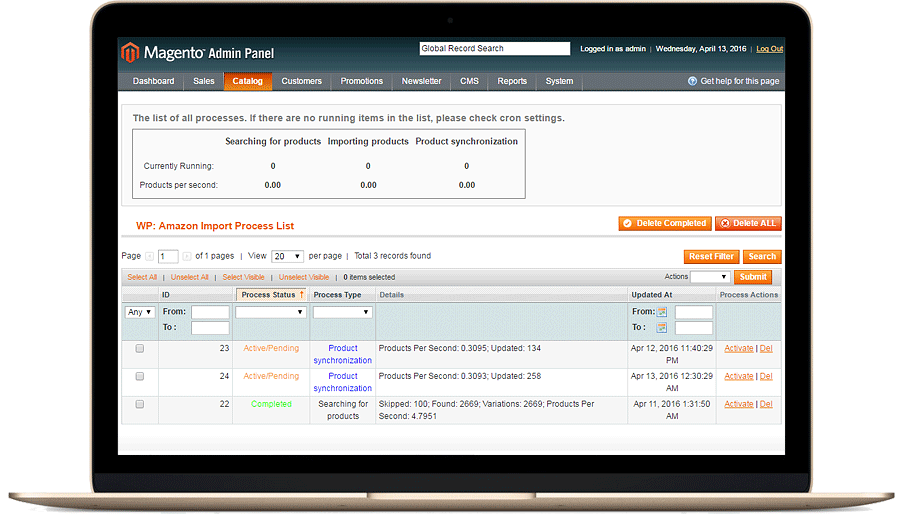Screen dimensions: 900x515
Task: Open the CMS menu
Action: pos(469,81)
